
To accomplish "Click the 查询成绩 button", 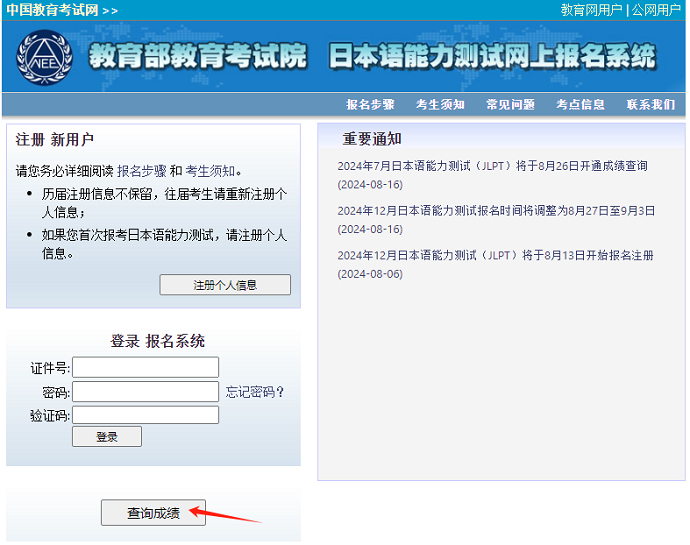I will click(153, 513).
